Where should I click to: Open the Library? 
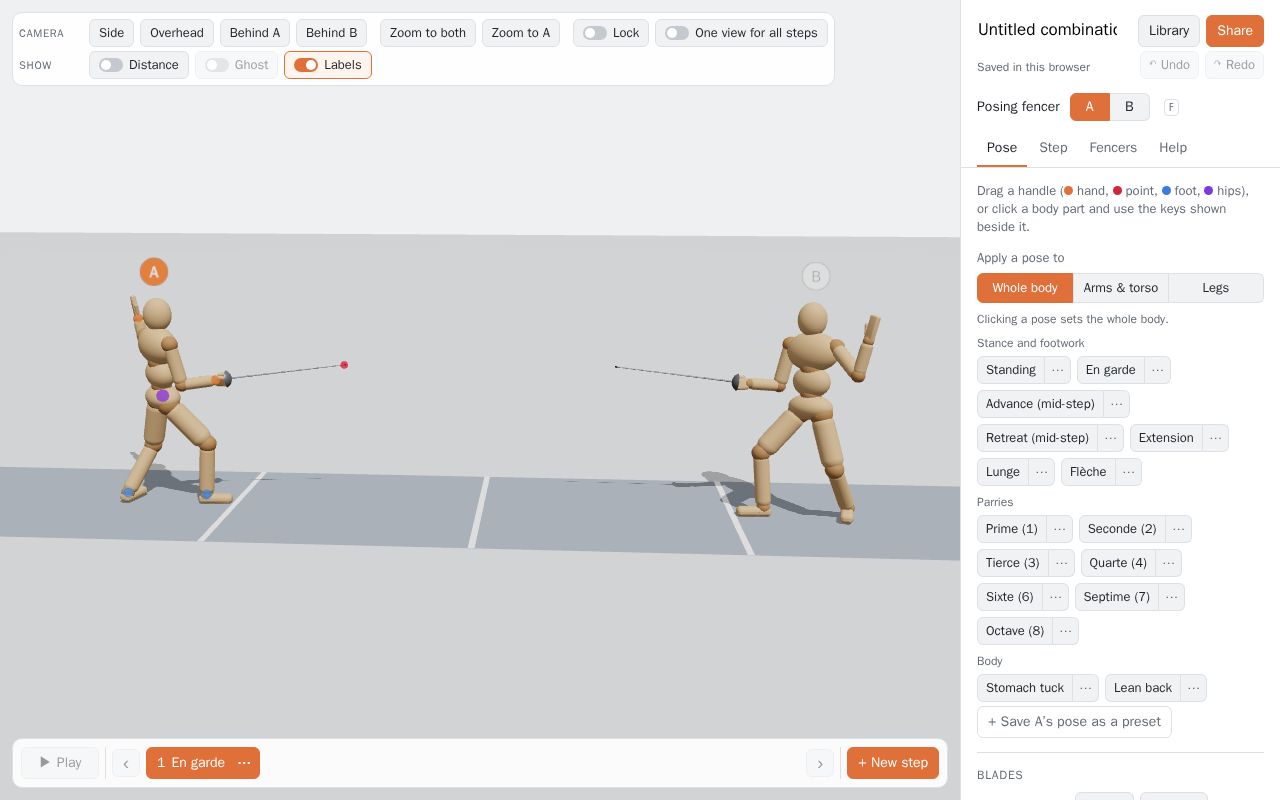click(x=1169, y=31)
